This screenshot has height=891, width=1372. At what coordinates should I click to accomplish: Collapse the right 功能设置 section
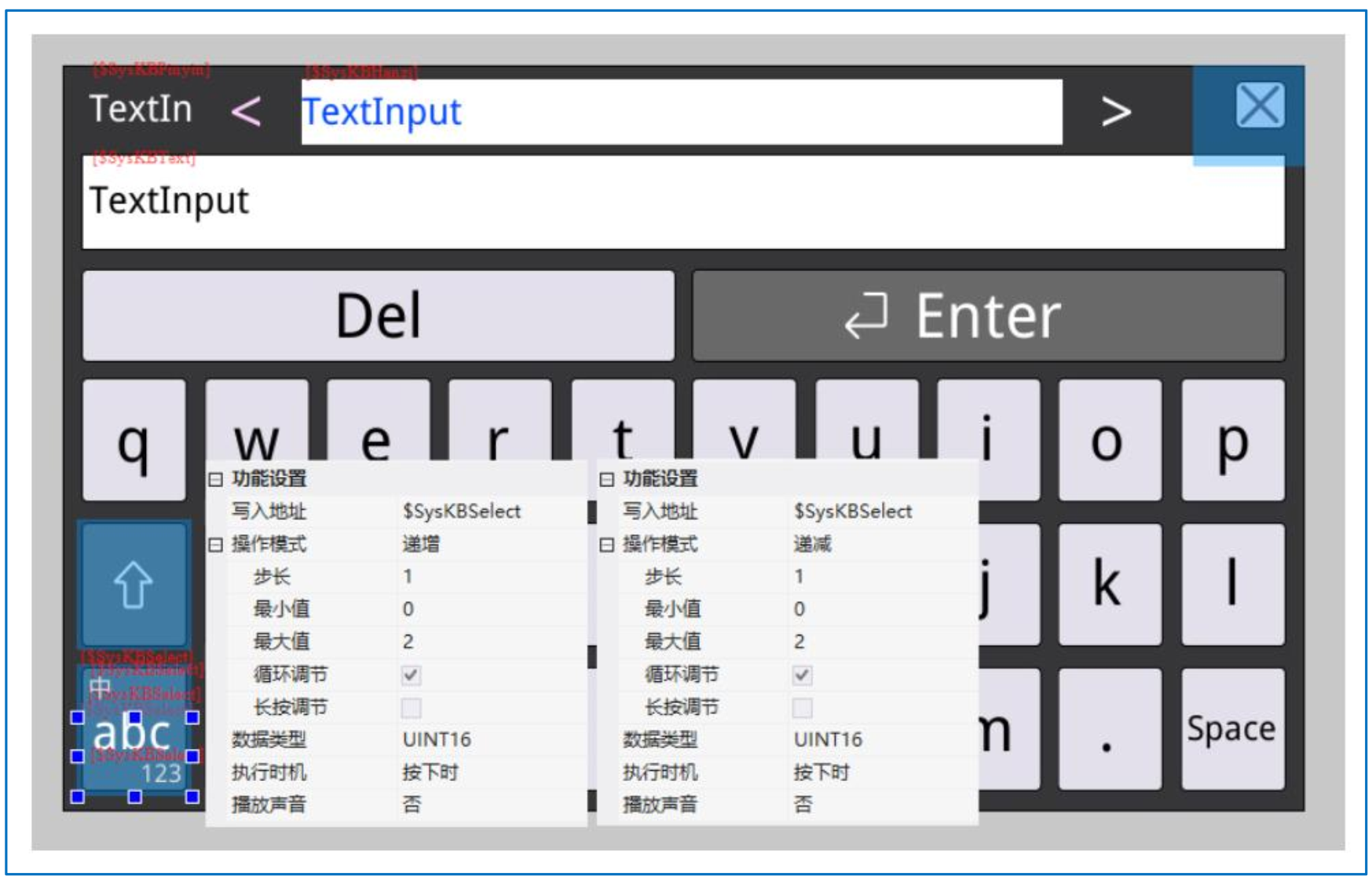coord(607,479)
